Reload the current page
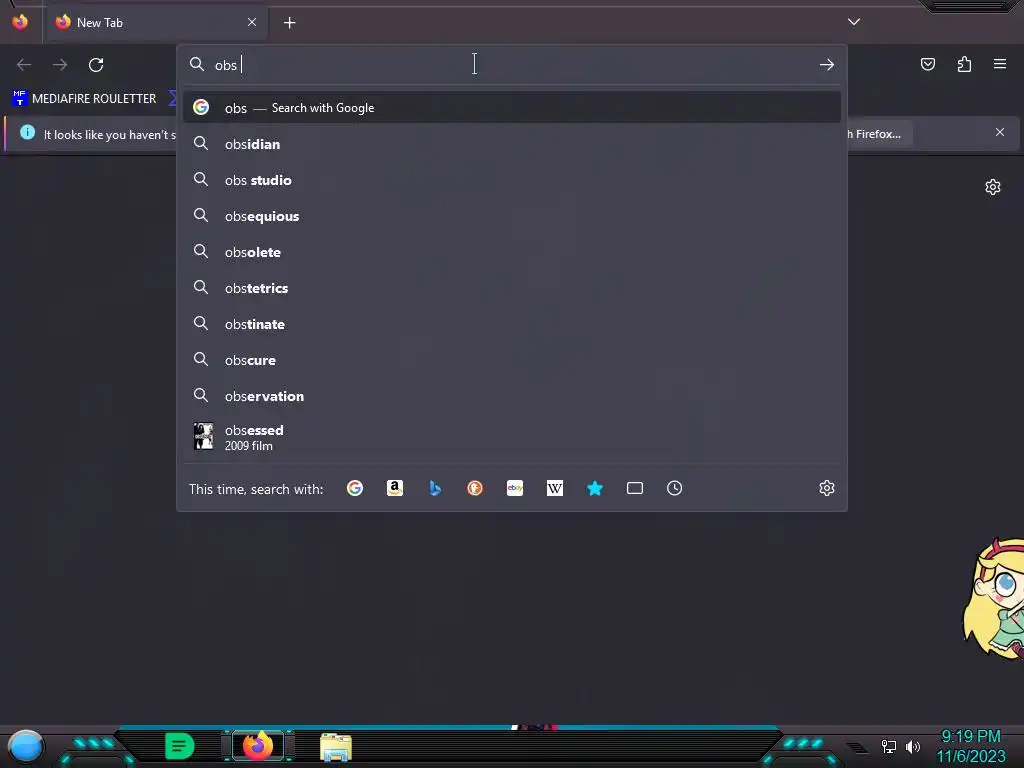The height and width of the screenshot is (768, 1024). pos(96,65)
